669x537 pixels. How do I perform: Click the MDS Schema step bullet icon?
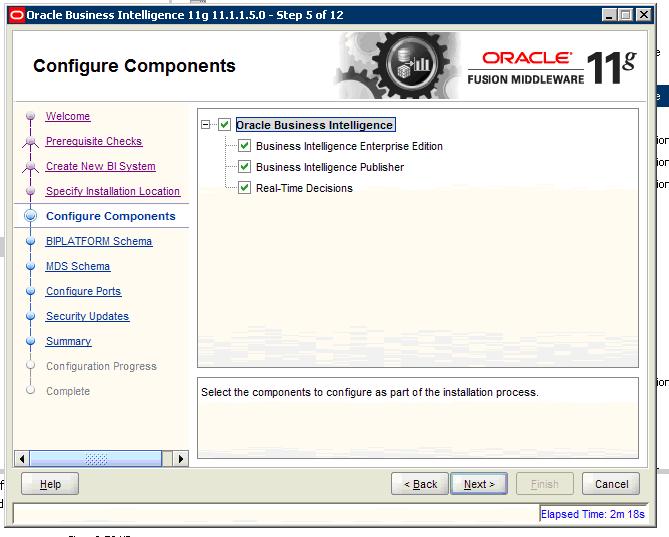click(x=30, y=266)
